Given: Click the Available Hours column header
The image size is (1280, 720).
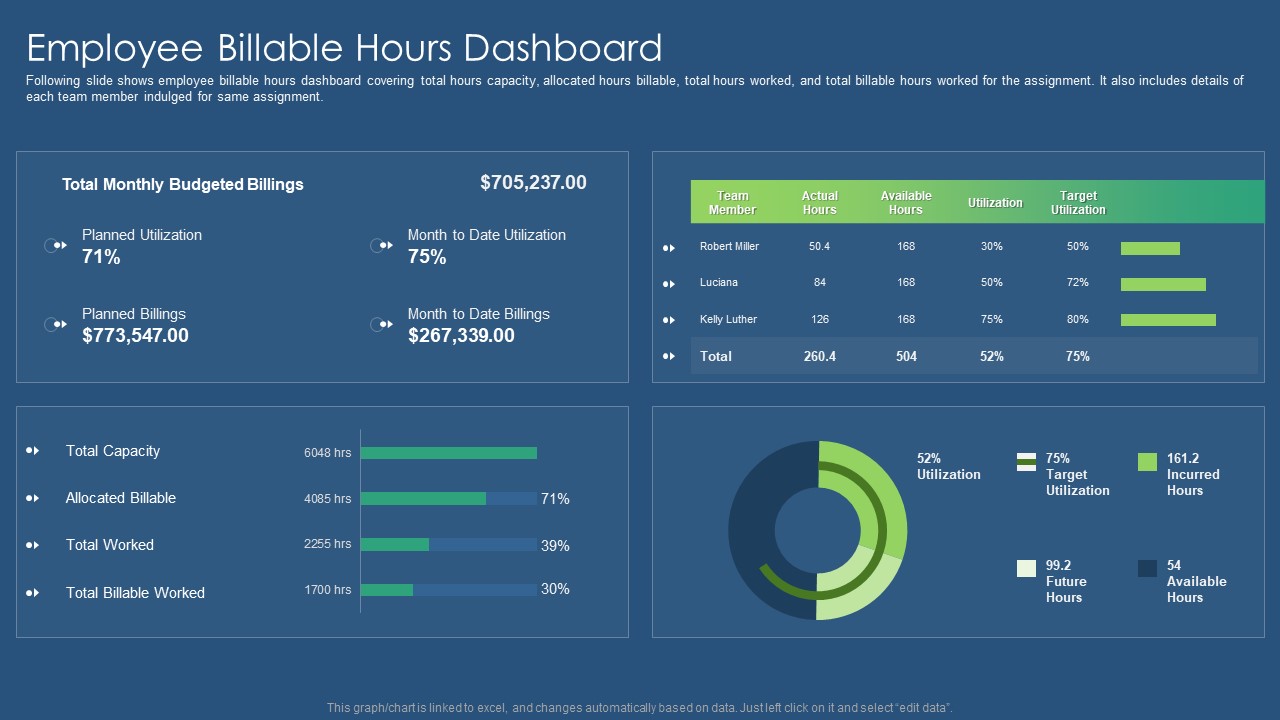Looking at the screenshot, I should (906, 203).
